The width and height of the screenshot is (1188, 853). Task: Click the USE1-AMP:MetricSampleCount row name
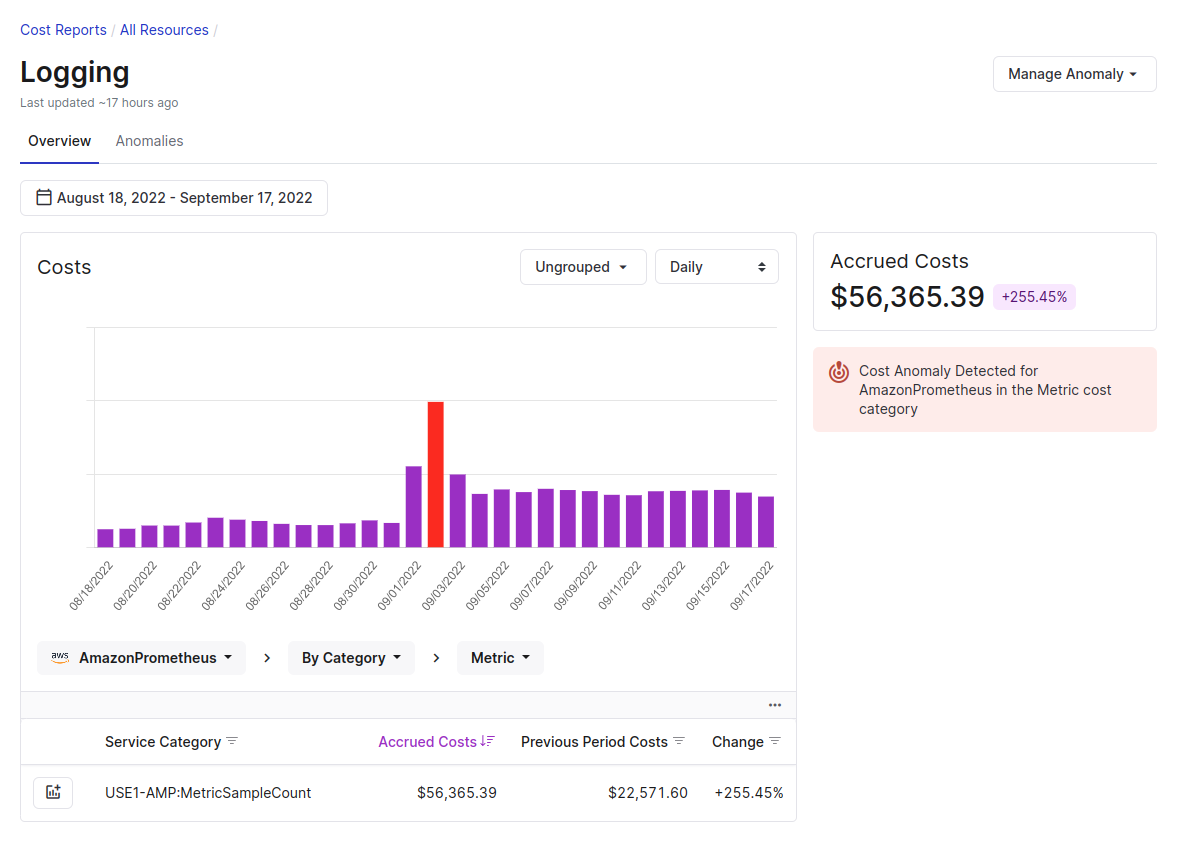pos(208,792)
